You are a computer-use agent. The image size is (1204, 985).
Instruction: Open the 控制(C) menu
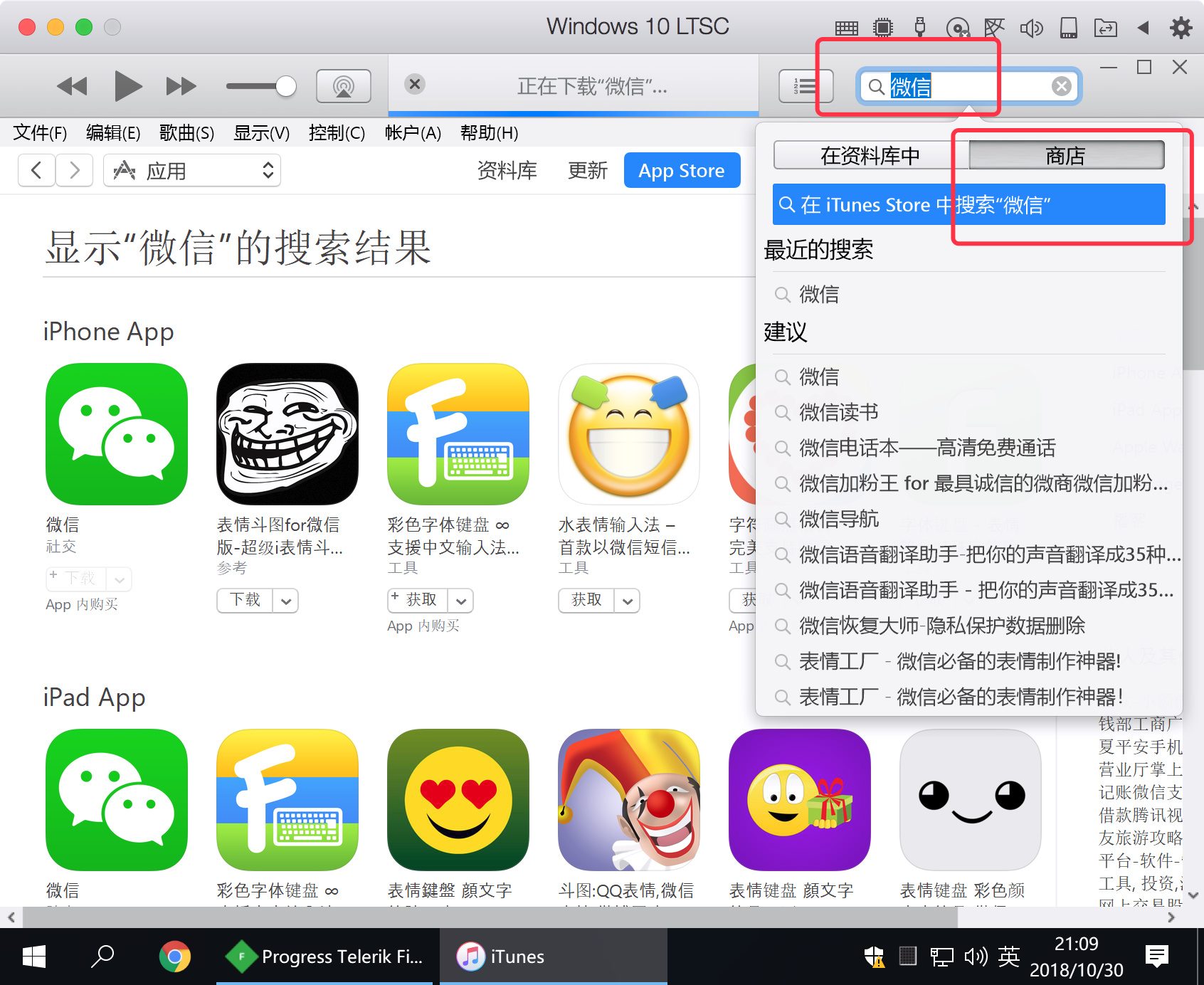click(x=337, y=133)
